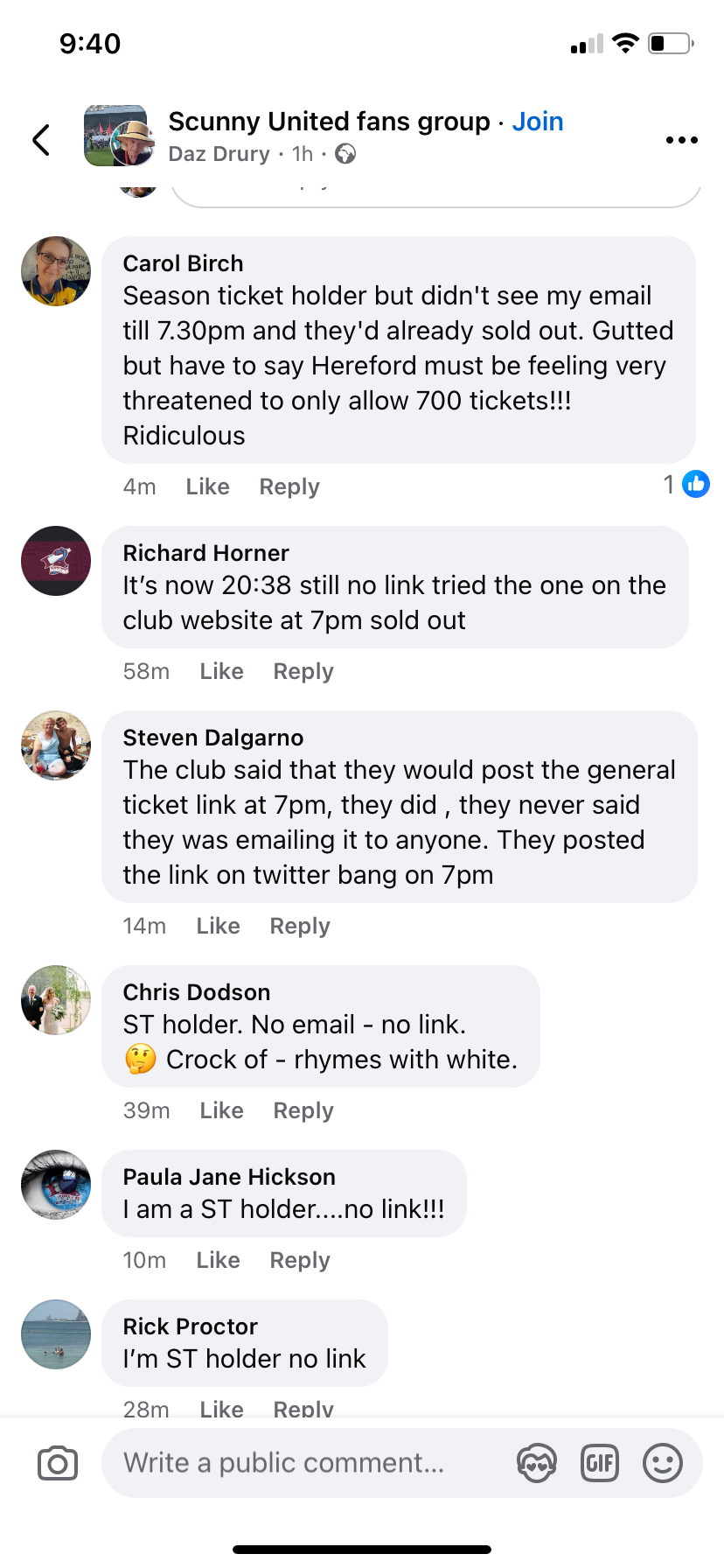Viewport: 724px width, 1568px height.
Task: Open Rick Proctor's profile picture
Action: tap(56, 1334)
